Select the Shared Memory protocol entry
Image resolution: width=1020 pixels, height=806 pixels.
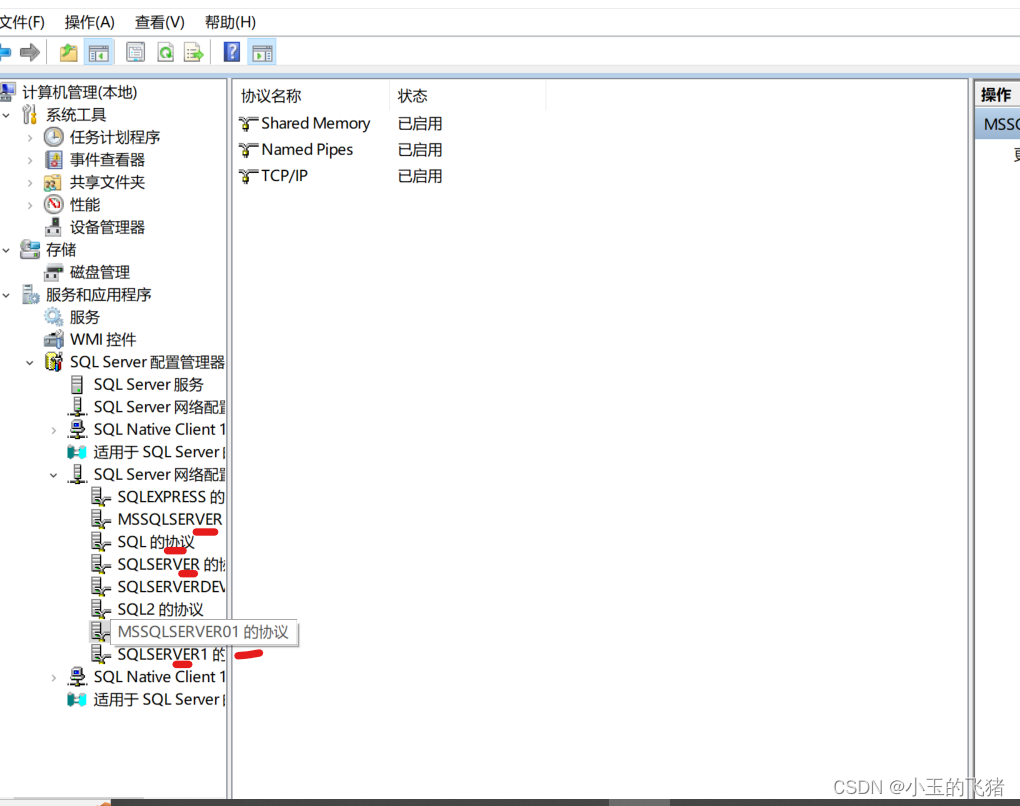(313, 123)
